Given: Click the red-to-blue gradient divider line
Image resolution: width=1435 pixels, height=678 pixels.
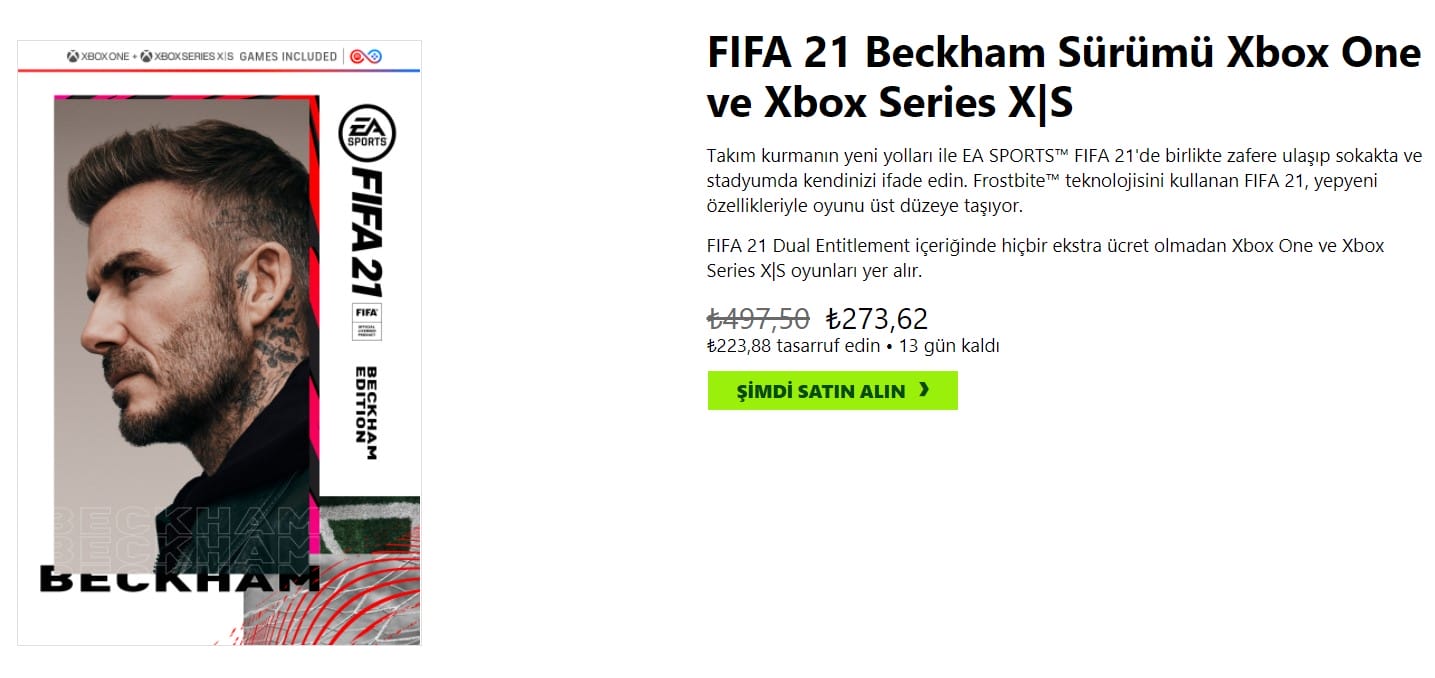Looking at the screenshot, I should tap(218, 71).
